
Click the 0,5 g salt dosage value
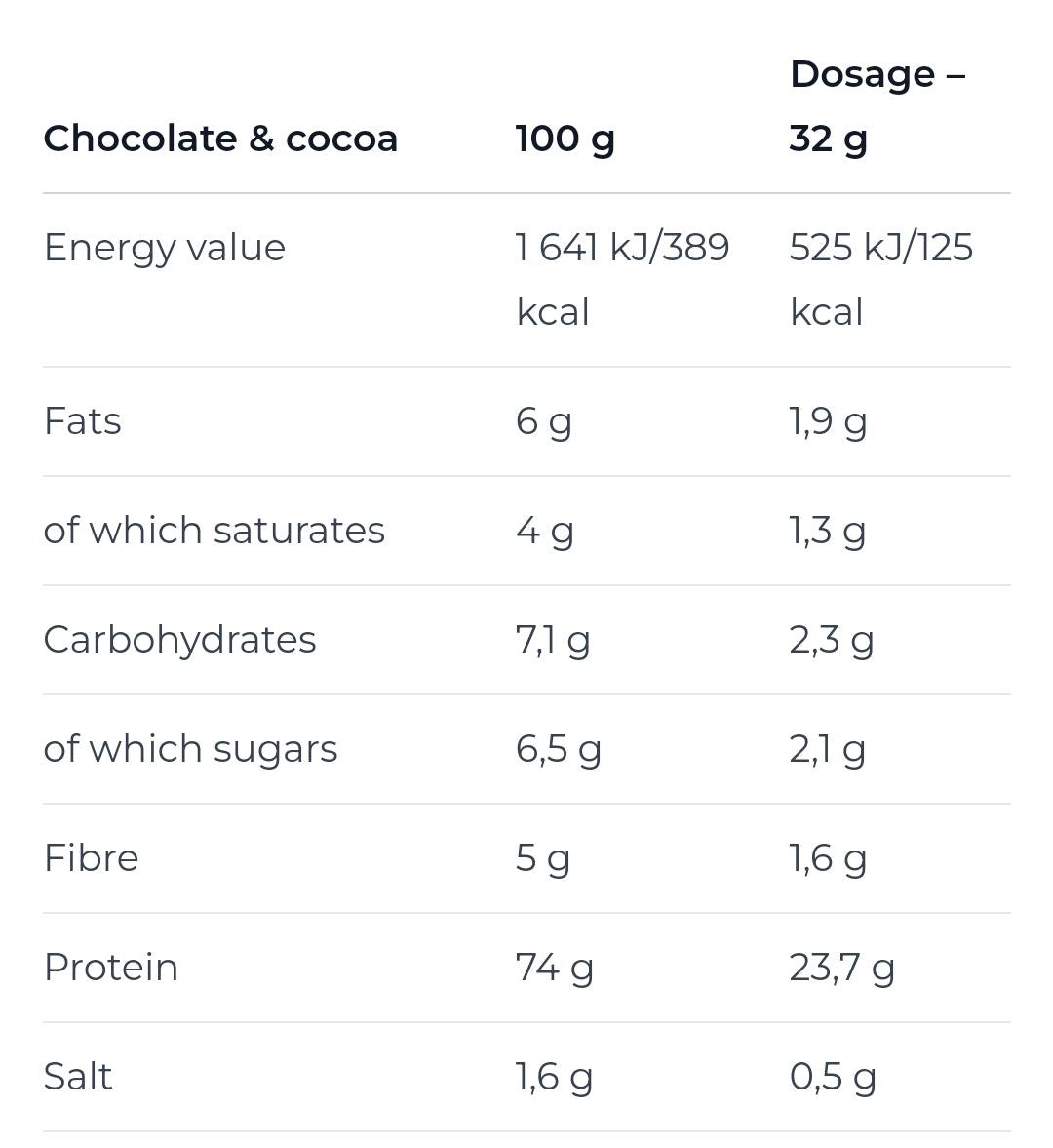pyautogui.click(x=834, y=1077)
